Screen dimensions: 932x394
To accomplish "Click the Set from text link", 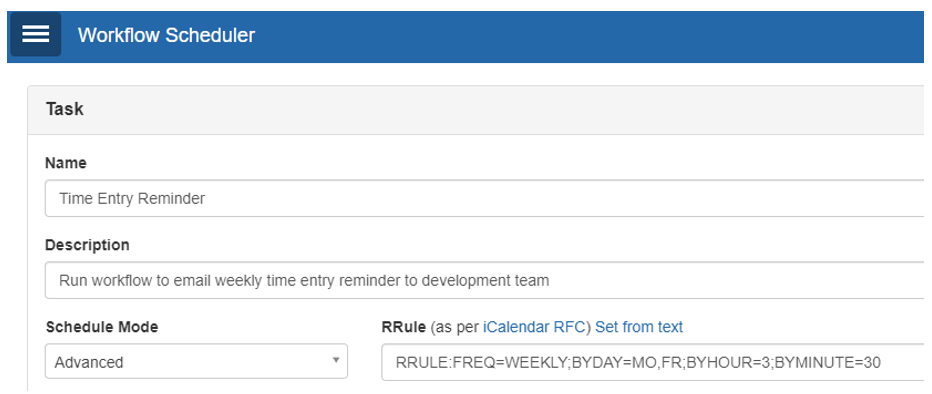I will [639, 327].
